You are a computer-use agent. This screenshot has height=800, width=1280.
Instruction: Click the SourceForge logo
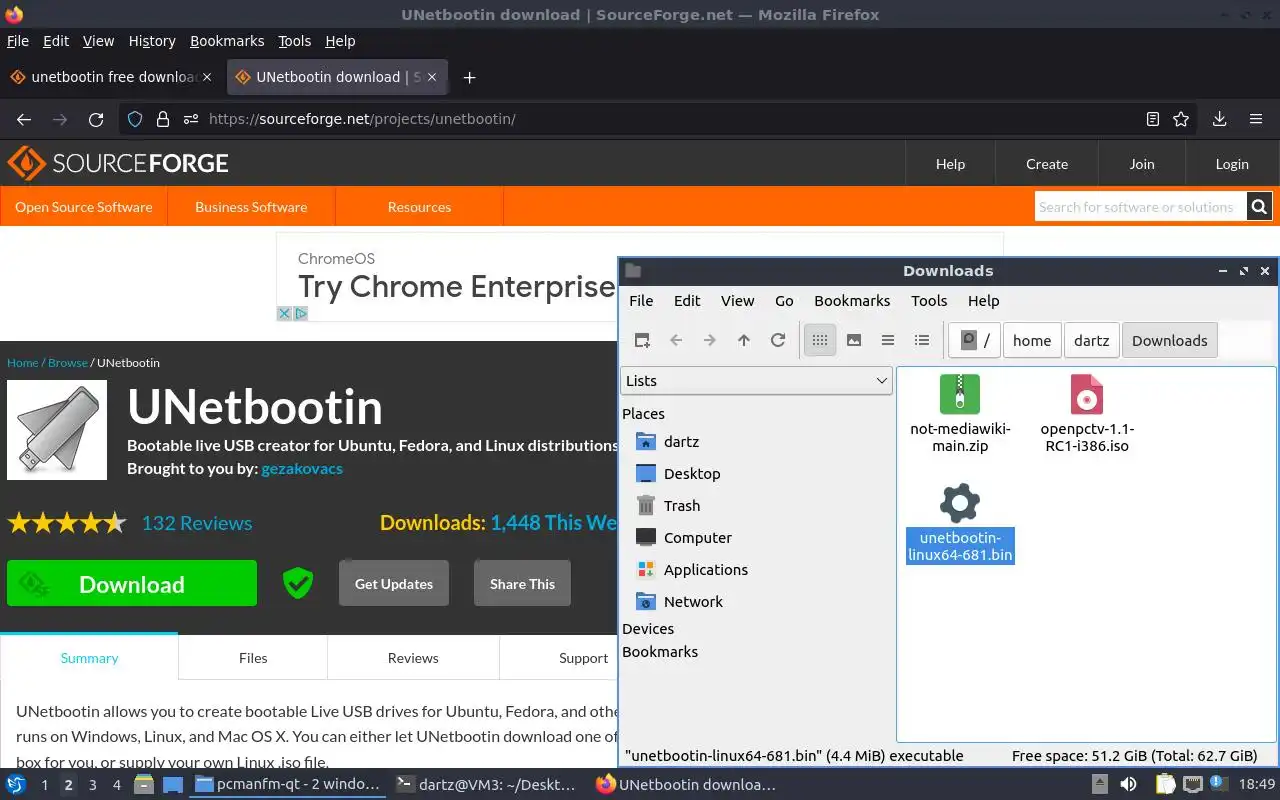click(x=118, y=164)
